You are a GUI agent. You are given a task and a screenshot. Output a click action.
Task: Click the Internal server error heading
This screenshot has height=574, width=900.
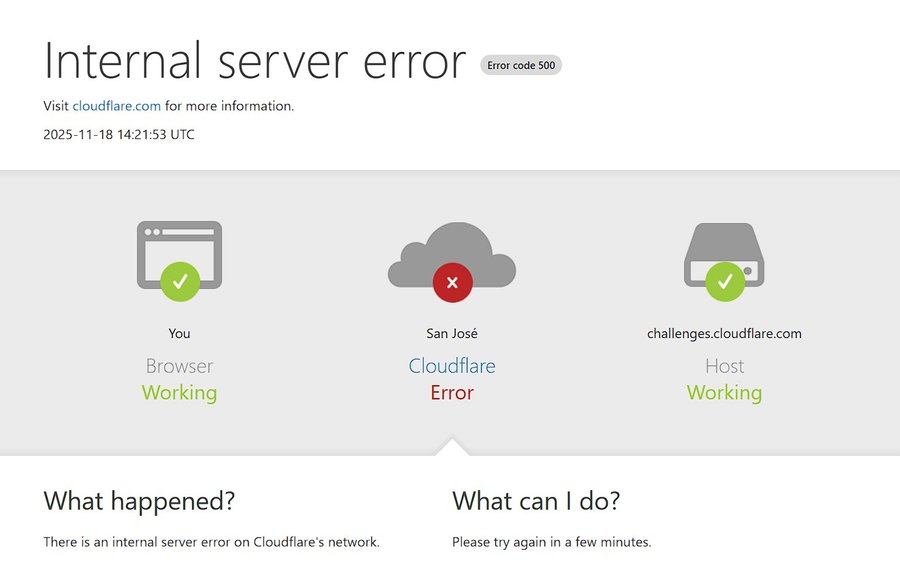255,61
